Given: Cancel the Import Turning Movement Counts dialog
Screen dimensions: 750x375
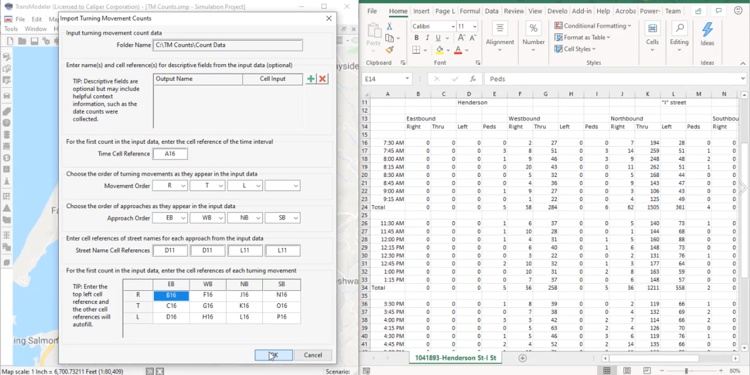Looking at the screenshot, I should pos(313,355).
